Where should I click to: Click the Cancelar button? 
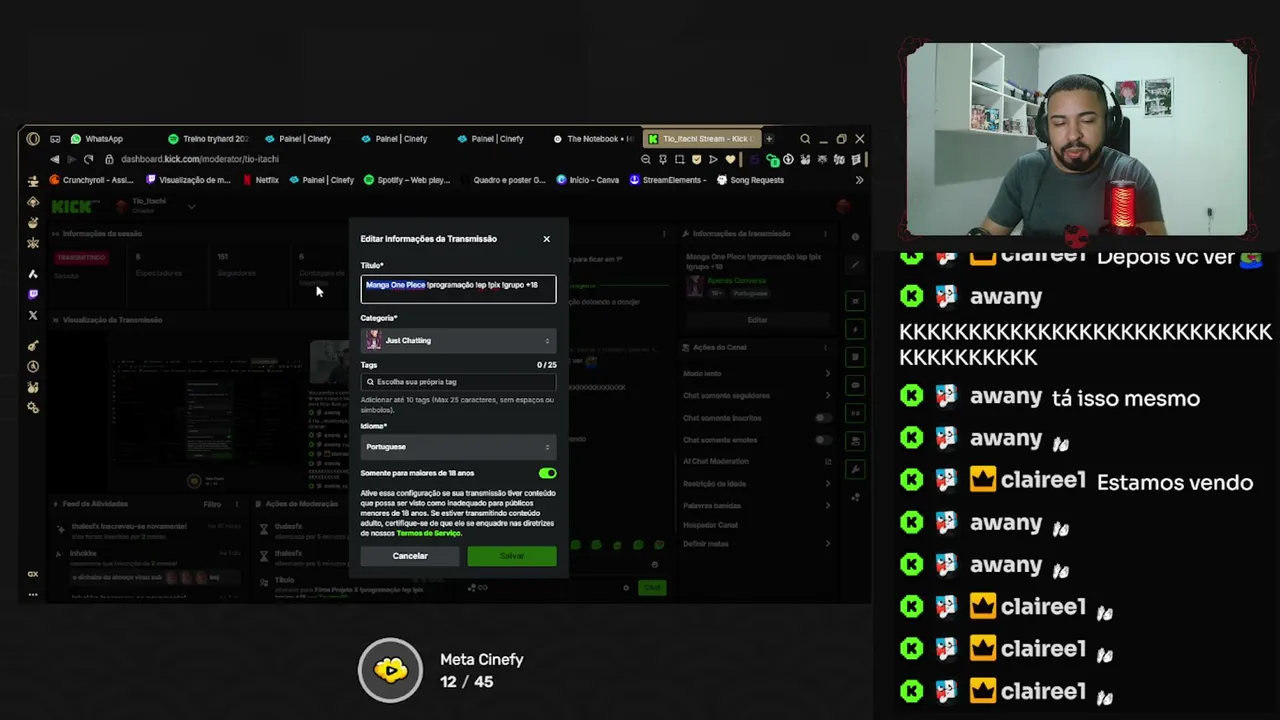[409, 556]
